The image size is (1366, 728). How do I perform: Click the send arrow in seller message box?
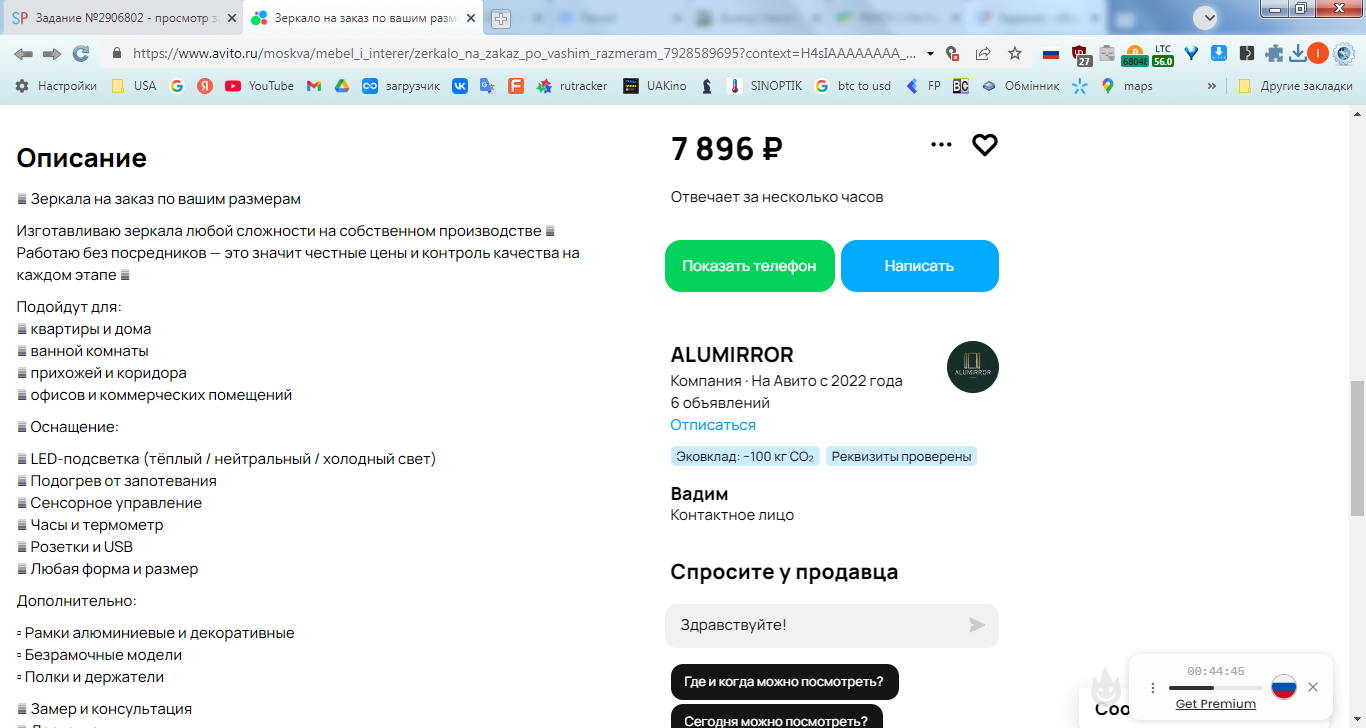977,625
